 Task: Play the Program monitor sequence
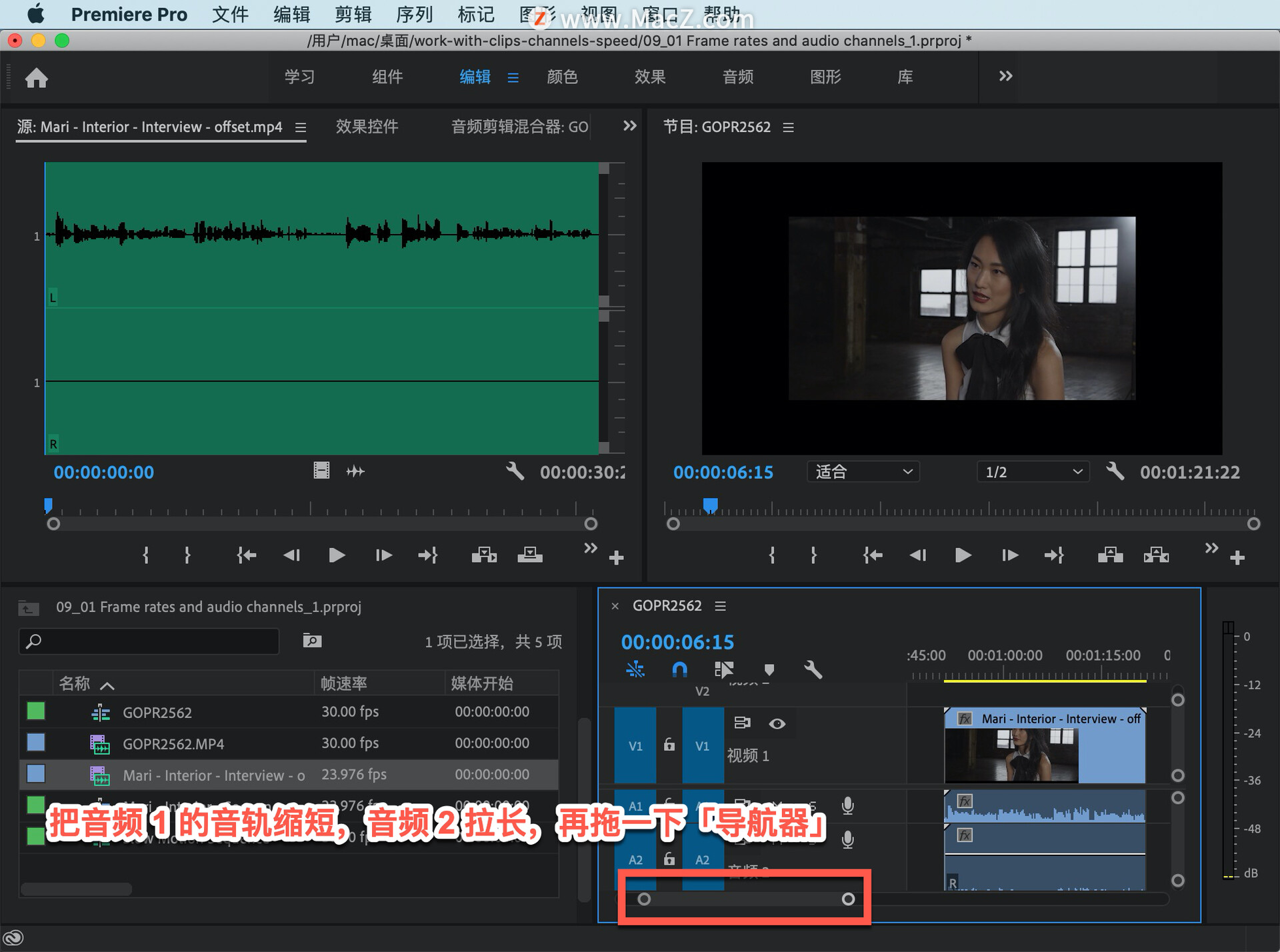coord(962,555)
